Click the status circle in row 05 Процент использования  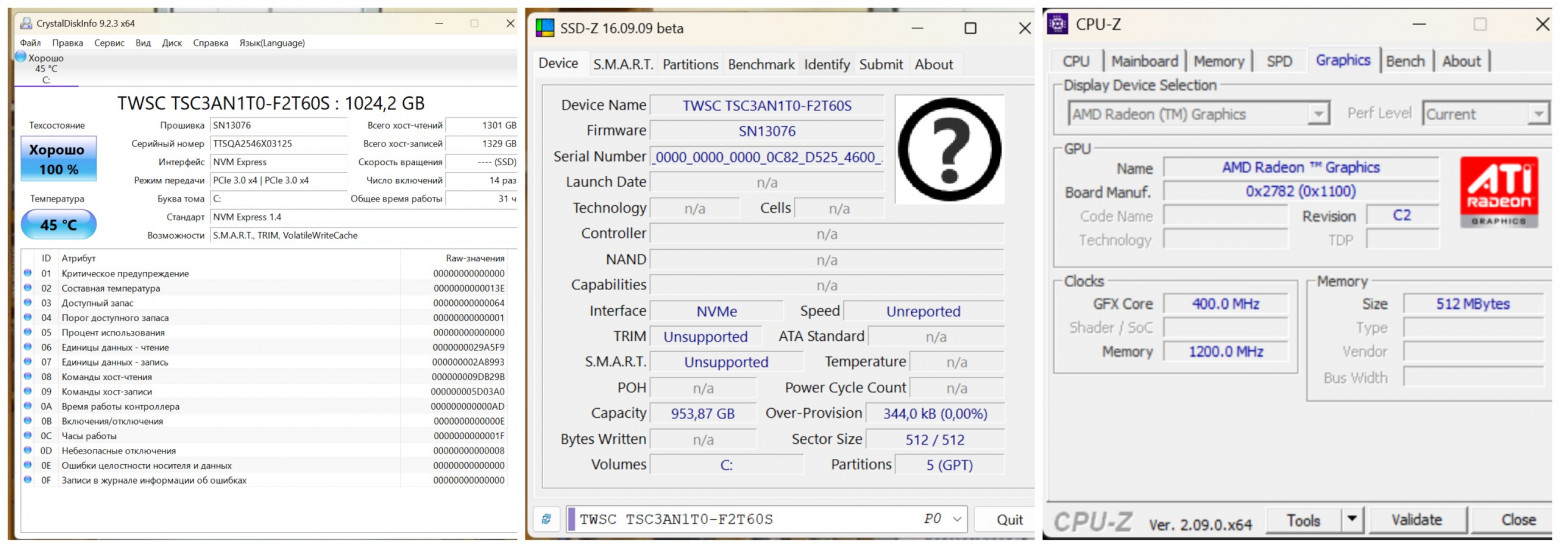[x=28, y=332]
